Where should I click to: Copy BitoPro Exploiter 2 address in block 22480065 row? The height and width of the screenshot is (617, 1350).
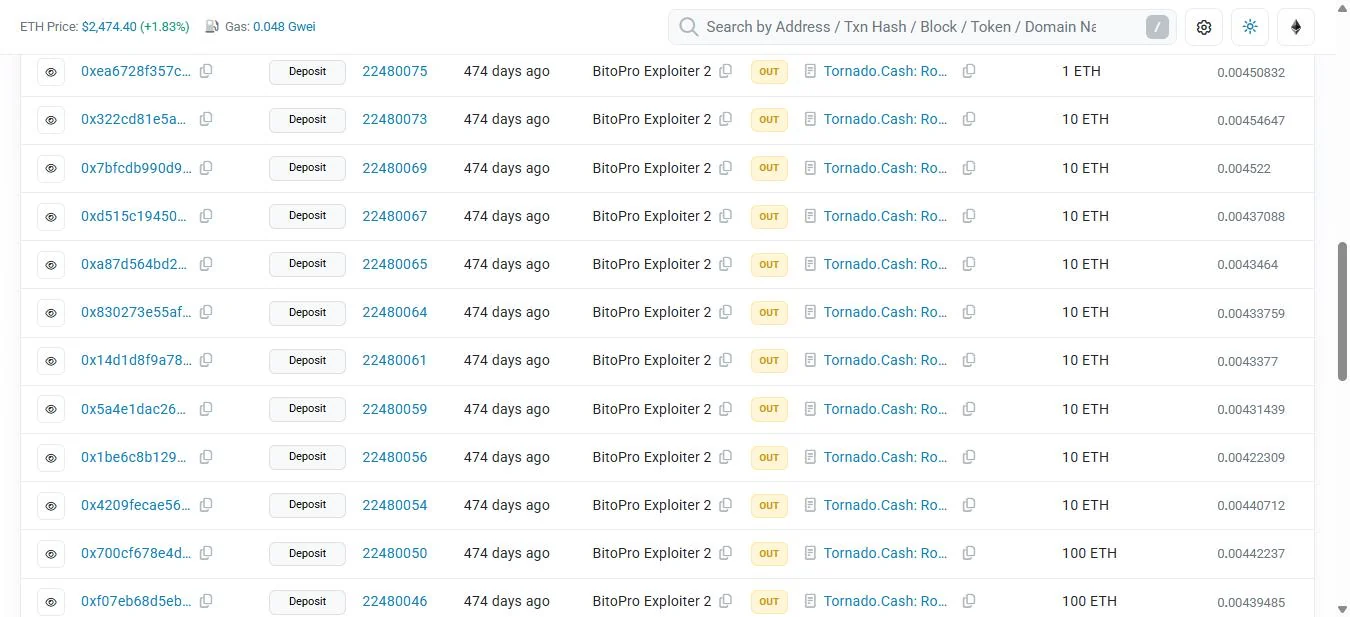click(x=726, y=264)
